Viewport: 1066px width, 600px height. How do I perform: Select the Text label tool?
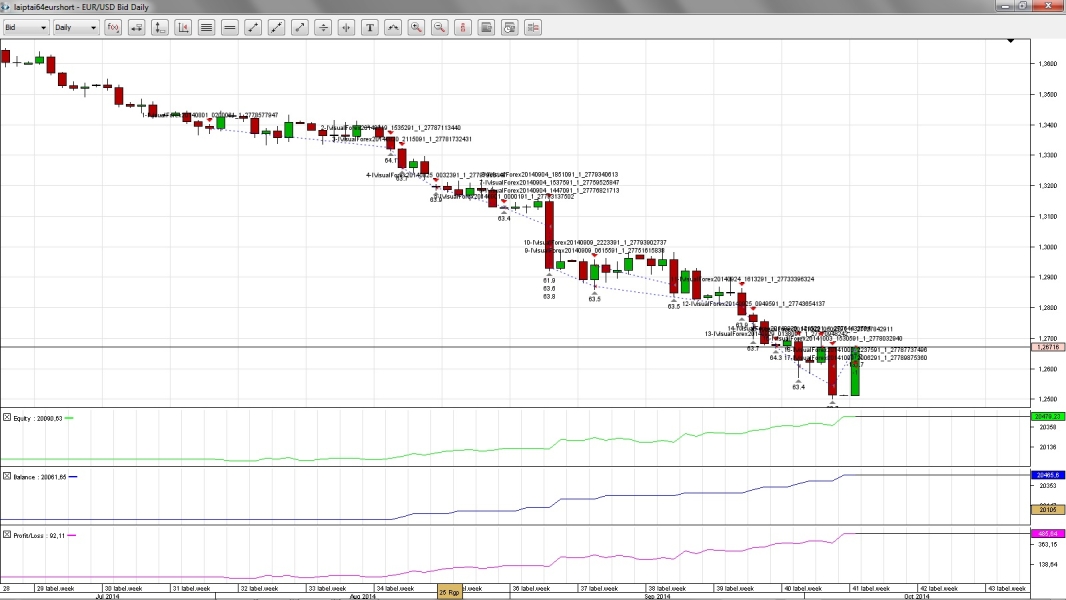(x=370, y=27)
